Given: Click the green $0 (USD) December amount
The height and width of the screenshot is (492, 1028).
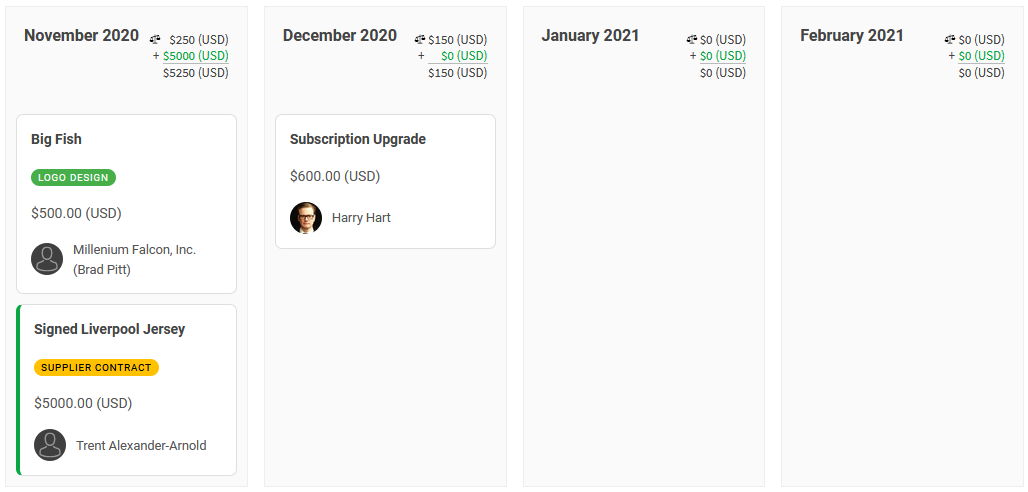Looking at the screenshot, I should click(464, 56).
